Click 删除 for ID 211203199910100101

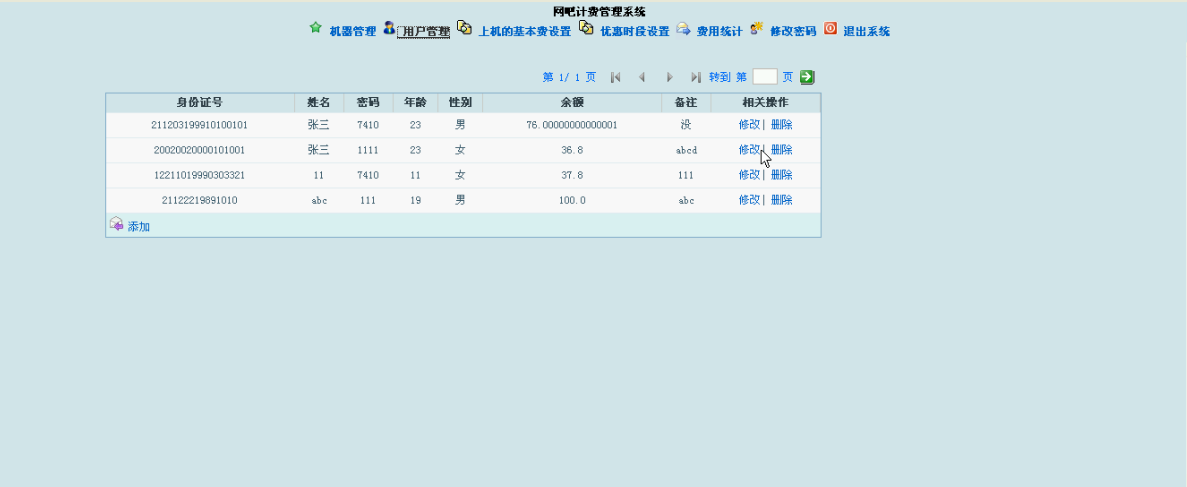[x=781, y=125]
